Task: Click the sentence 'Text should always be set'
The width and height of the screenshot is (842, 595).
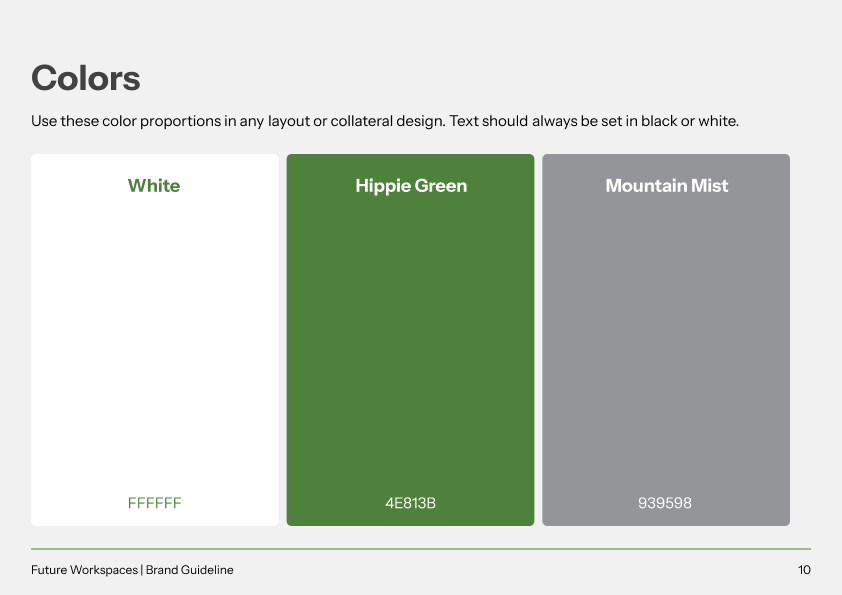Action: (593, 121)
